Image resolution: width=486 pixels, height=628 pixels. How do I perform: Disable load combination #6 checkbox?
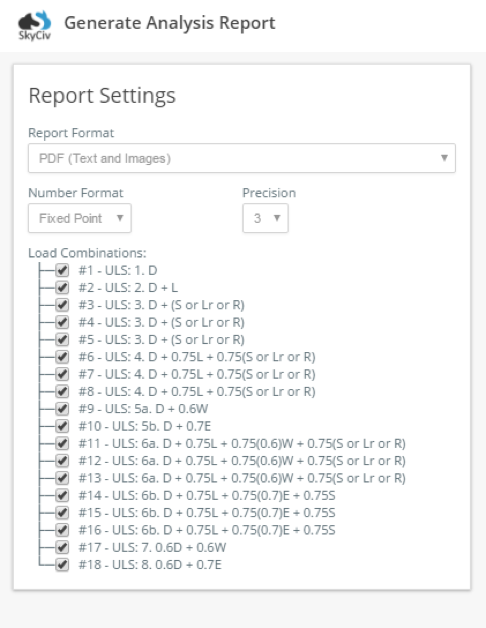click(x=62, y=357)
